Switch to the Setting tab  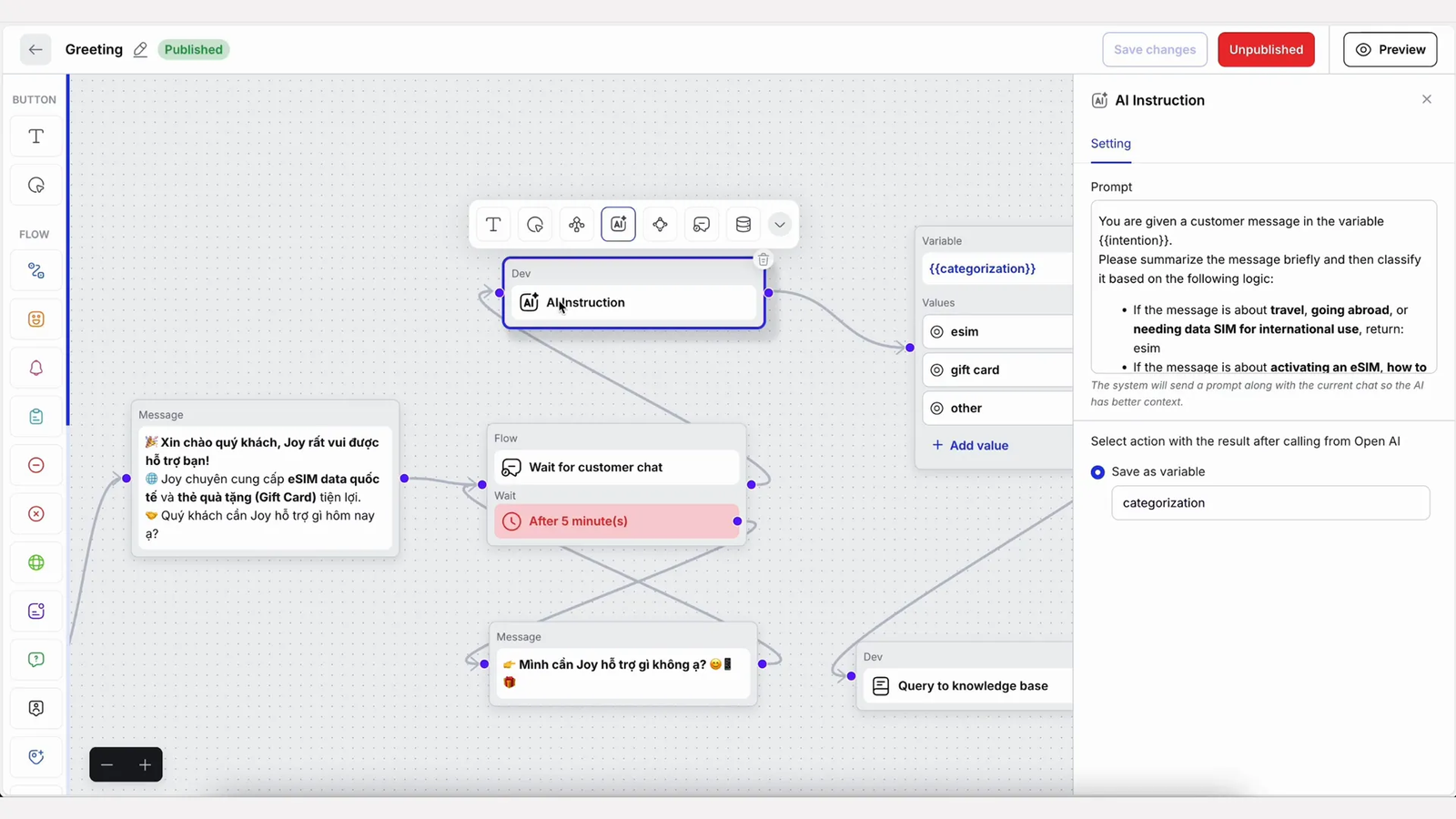tap(1111, 144)
